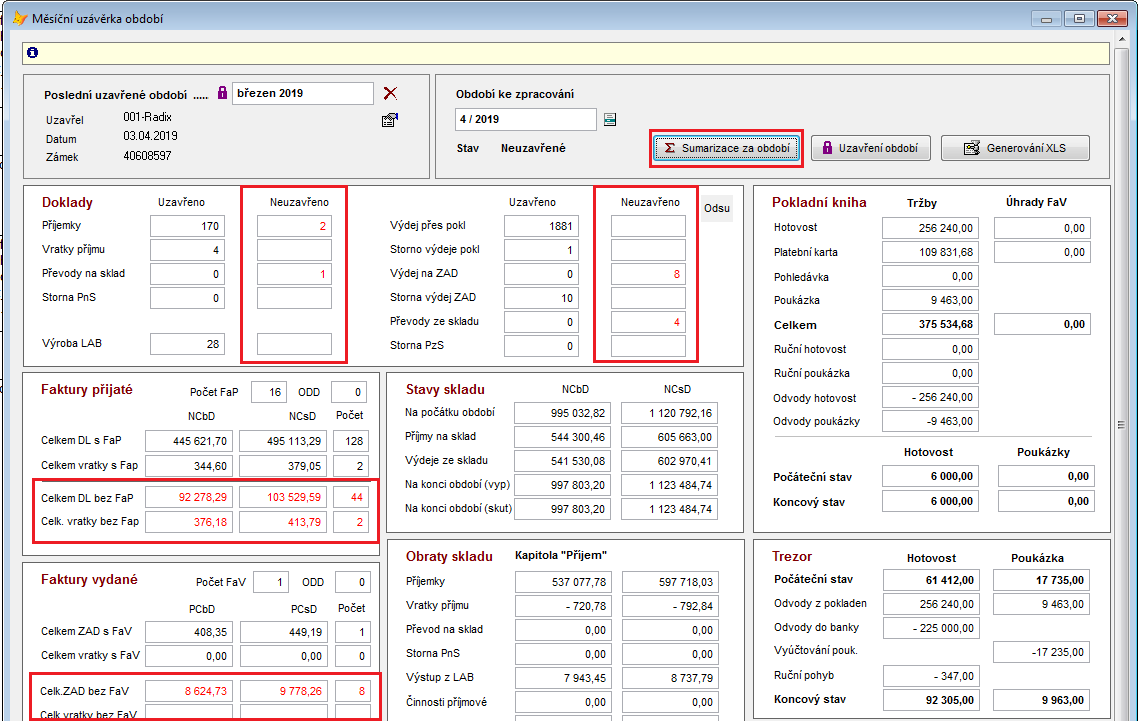Click Výdej přes pokl Uzavřeno field
This screenshot has height=721, width=1139.
tap(541, 226)
